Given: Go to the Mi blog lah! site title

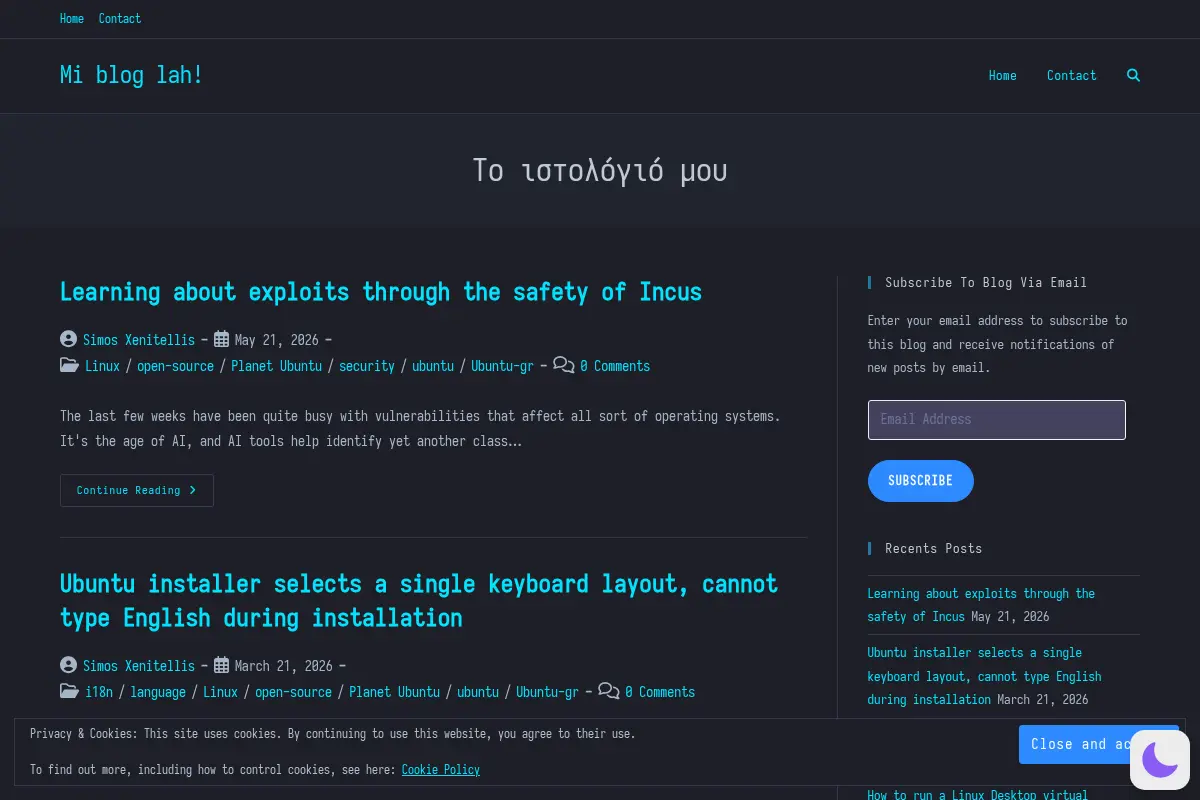Looking at the screenshot, I should (132, 75).
